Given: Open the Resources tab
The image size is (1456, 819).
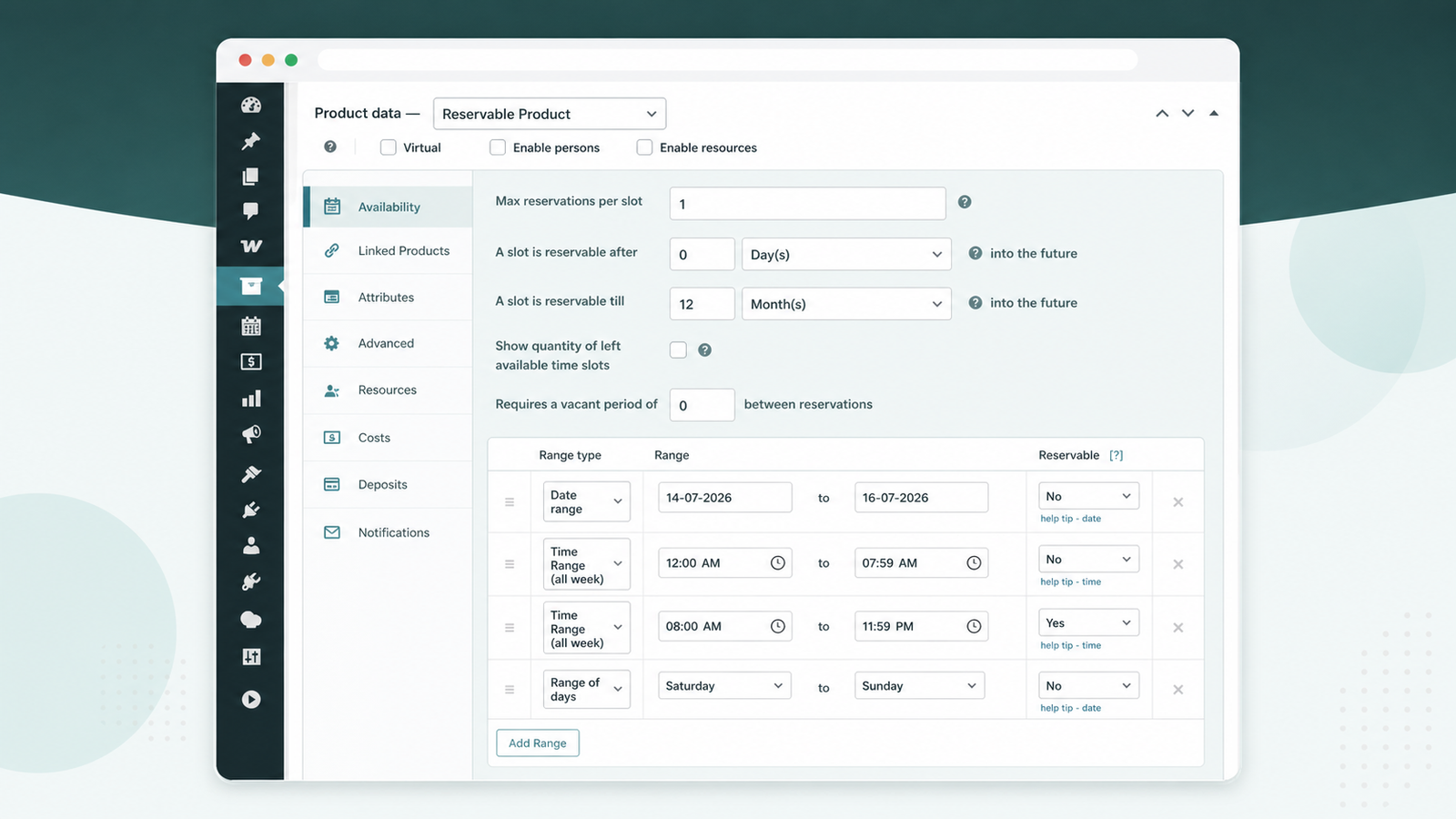Looking at the screenshot, I should [x=389, y=389].
